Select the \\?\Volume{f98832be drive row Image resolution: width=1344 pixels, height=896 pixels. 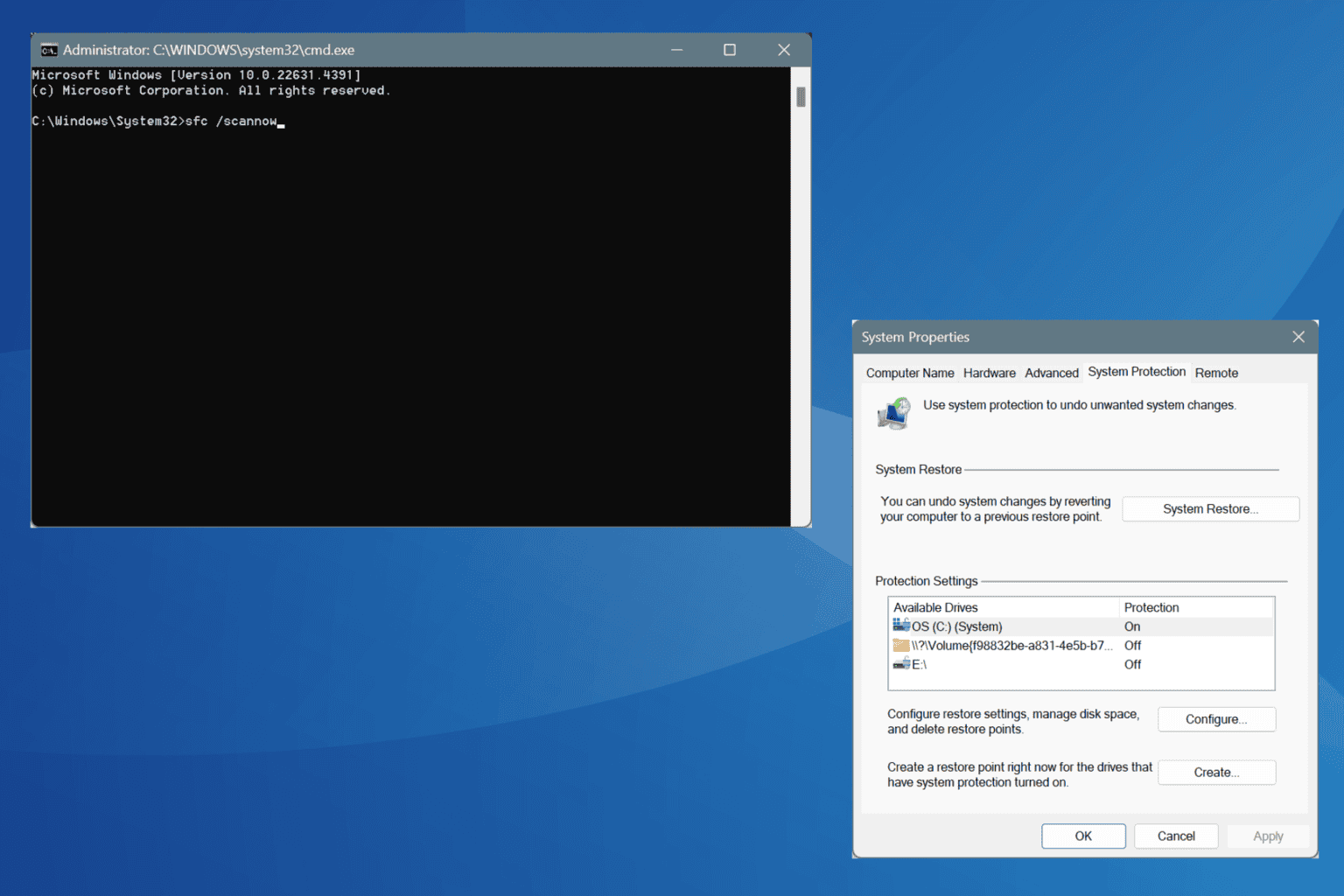(x=1081, y=646)
